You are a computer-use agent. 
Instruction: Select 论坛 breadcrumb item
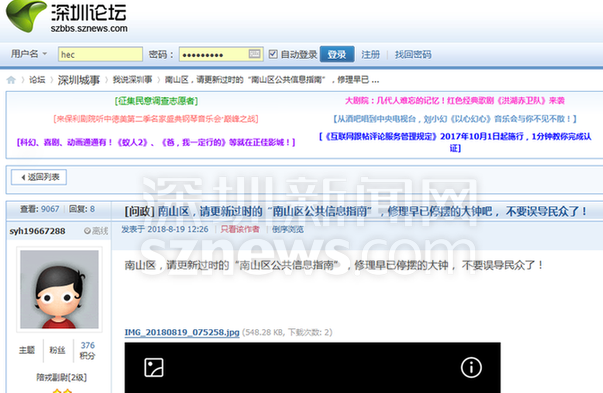(37, 80)
